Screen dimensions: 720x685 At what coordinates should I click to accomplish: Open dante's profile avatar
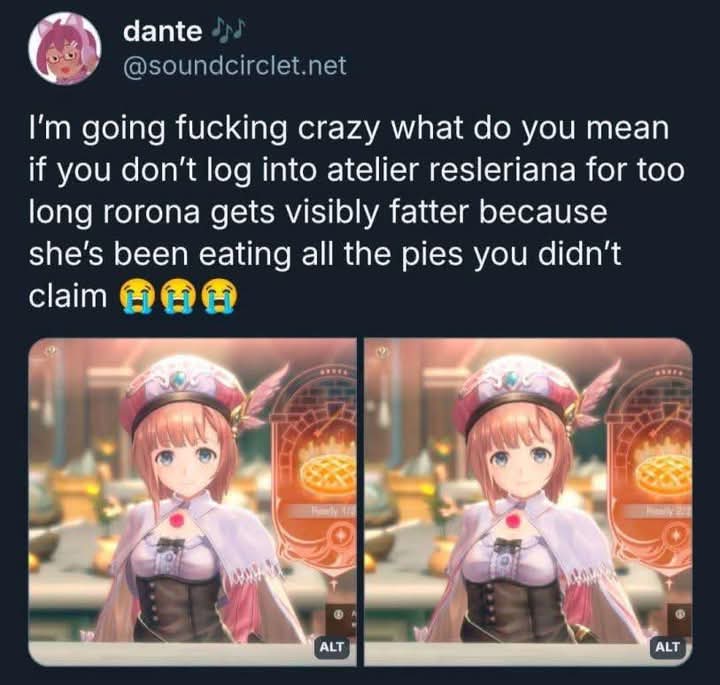[x=64, y=48]
